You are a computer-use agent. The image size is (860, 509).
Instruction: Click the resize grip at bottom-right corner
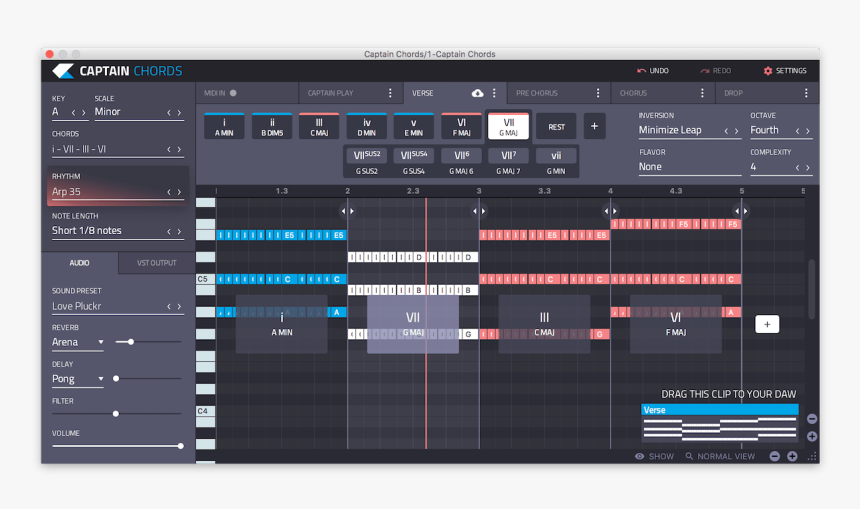coord(812,457)
